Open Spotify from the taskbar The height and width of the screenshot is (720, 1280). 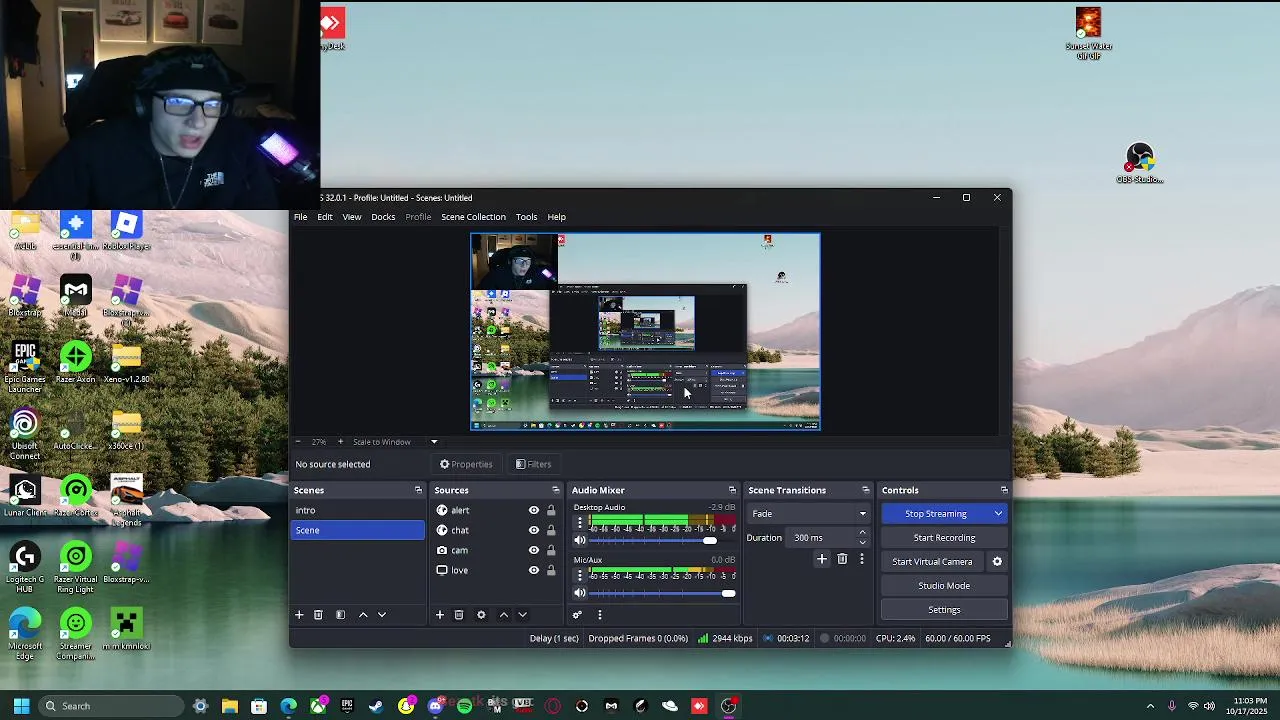pyautogui.click(x=464, y=706)
